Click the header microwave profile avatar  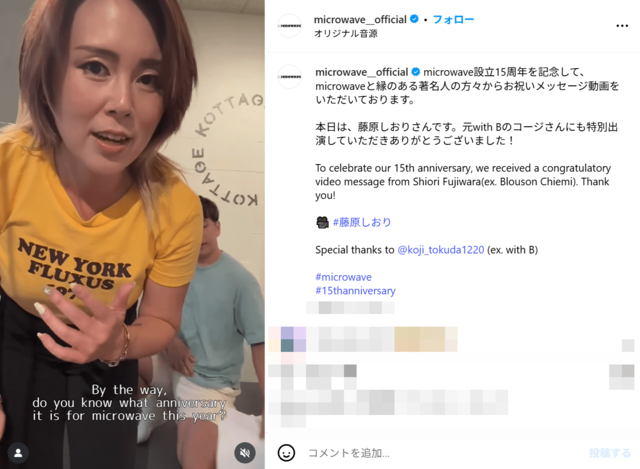click(289, 26)
